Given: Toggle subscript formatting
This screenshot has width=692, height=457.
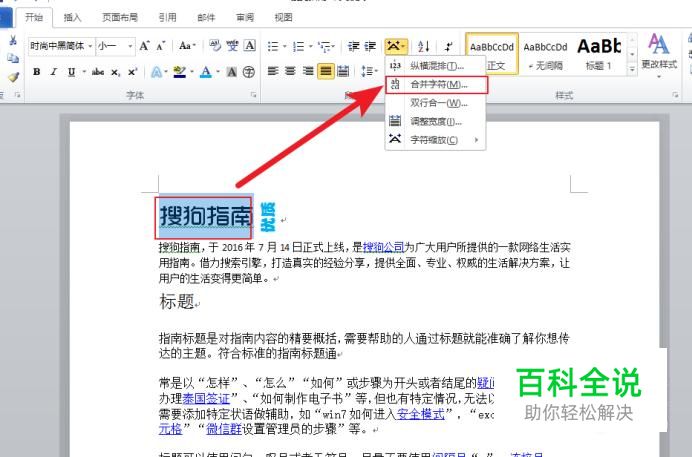Looking at the screenshot, I should coord(115,72).
